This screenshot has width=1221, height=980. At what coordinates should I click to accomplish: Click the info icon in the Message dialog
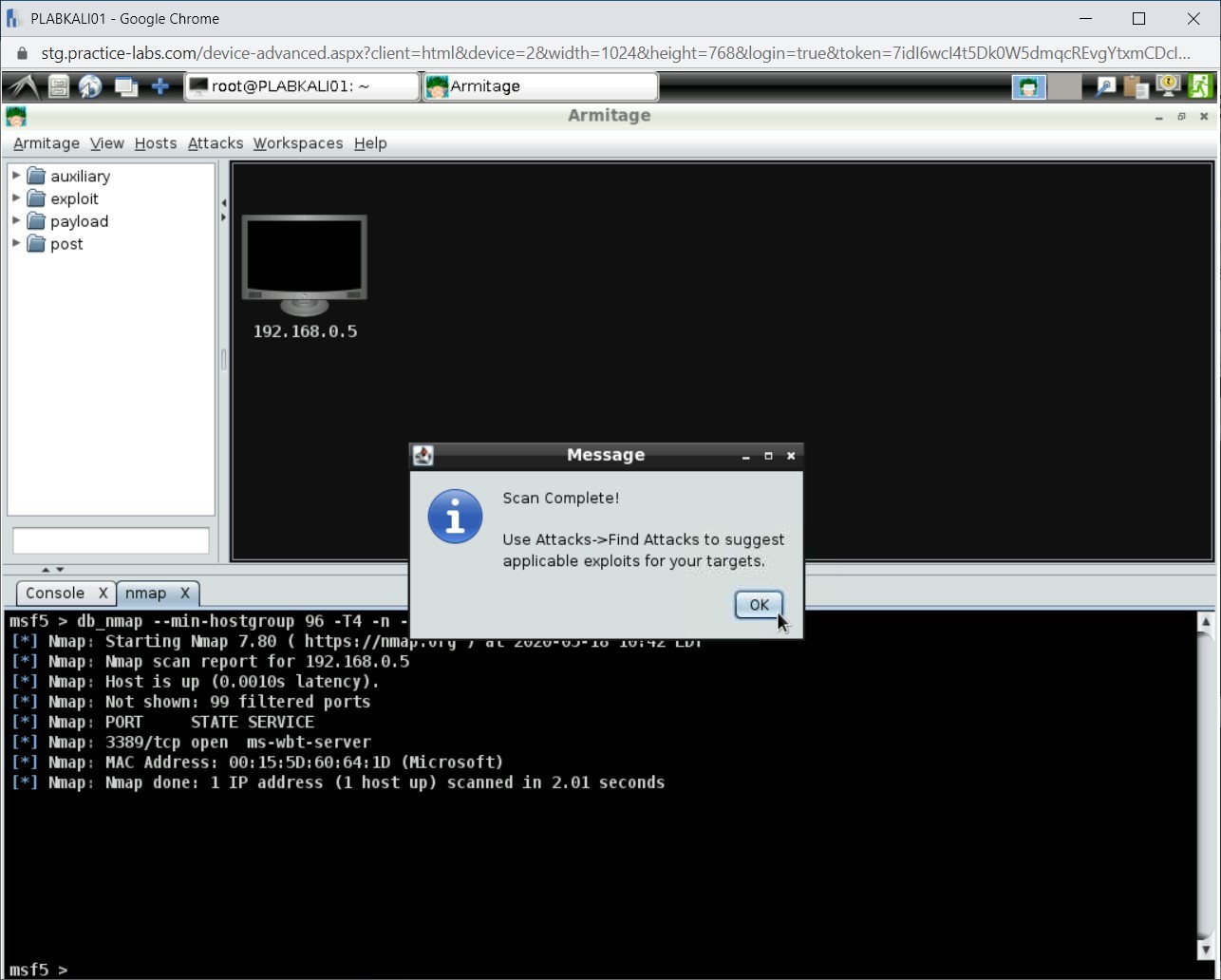[455, 518]
